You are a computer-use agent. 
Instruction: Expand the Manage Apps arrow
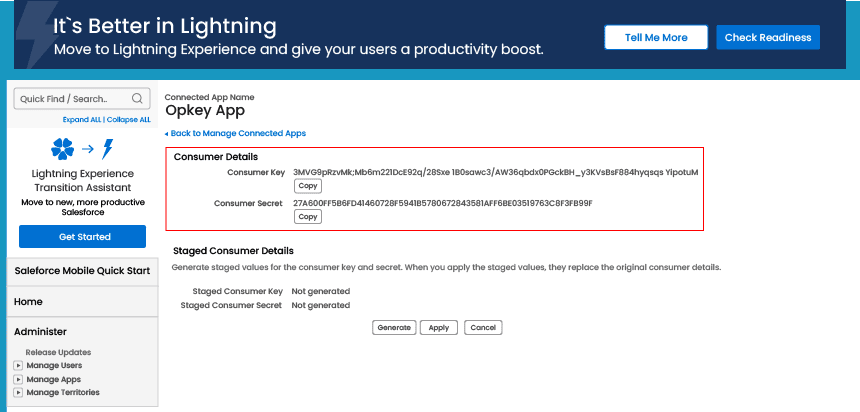(18, 379)
